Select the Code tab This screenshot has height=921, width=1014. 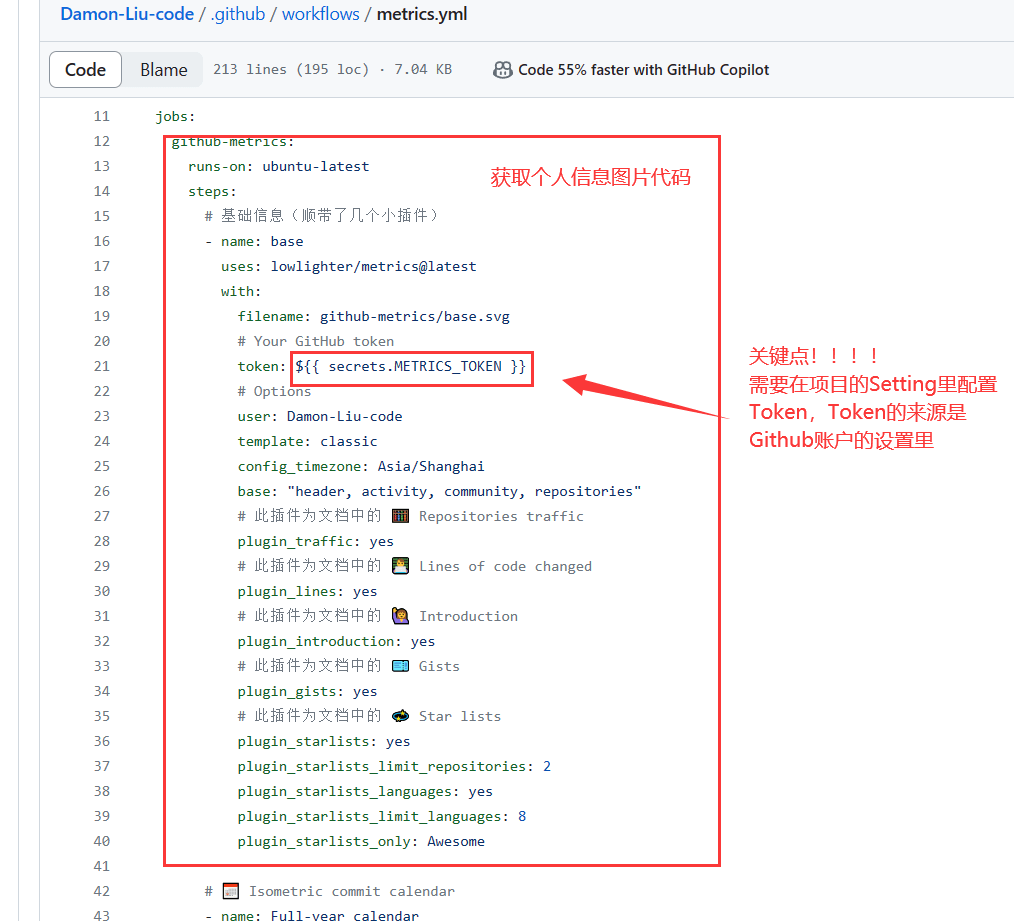[x=85, y=69]
